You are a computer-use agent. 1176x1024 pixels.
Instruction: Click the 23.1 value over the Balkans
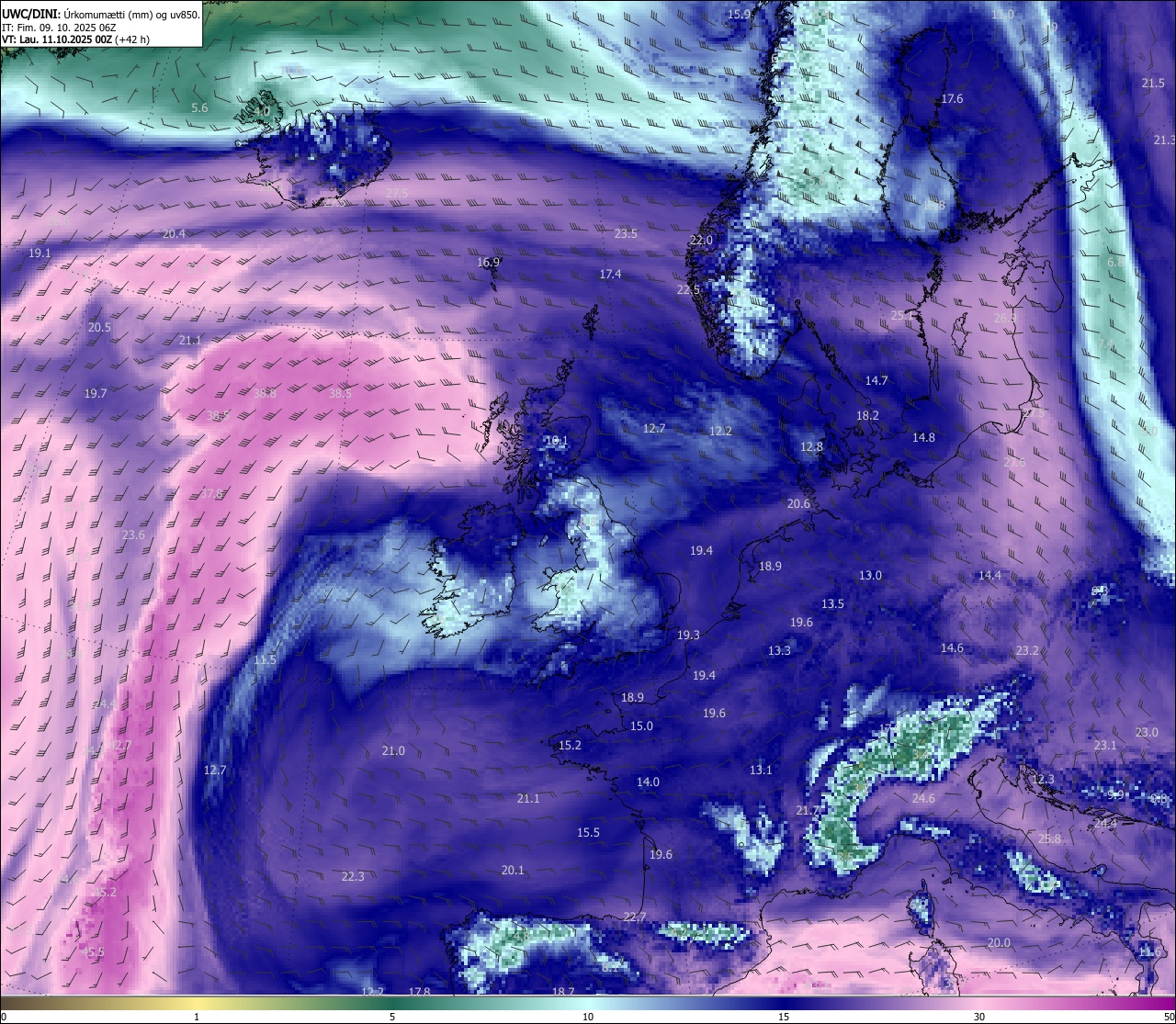pos(1105,745)
